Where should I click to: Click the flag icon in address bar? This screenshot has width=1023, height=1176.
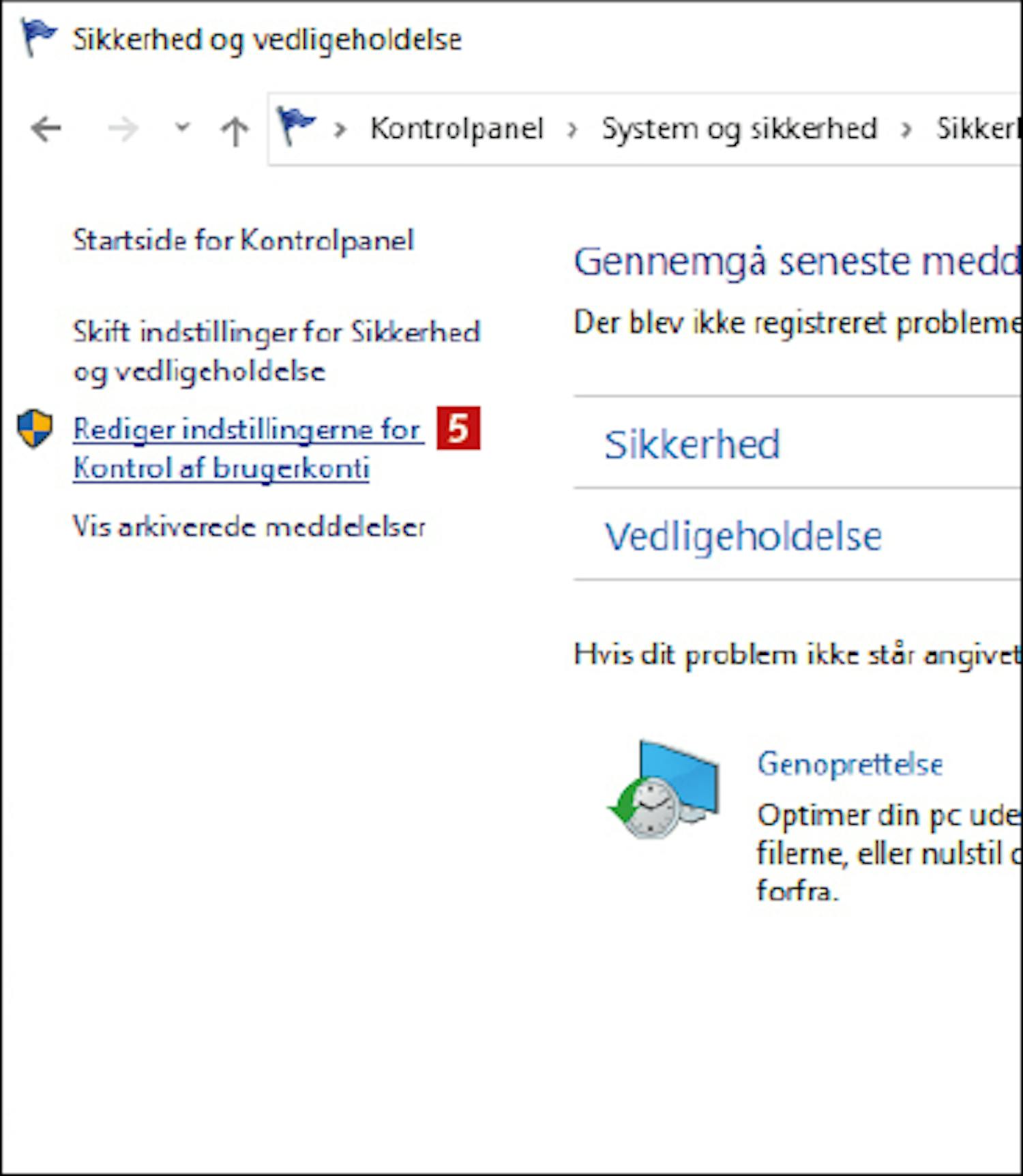coord(295,128)
